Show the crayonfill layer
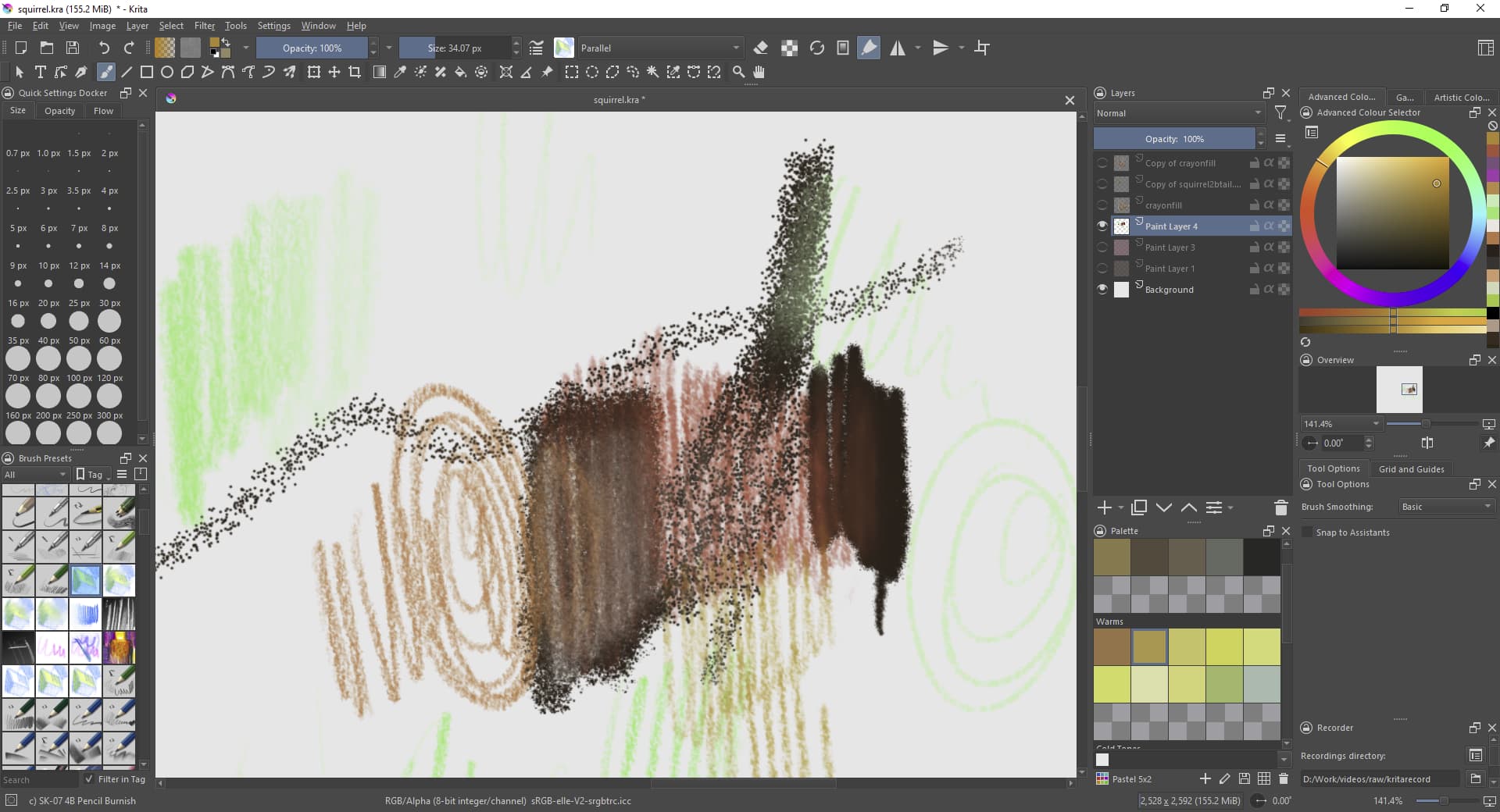This screenshot has height=812, width=1500. coord(1102,205)
